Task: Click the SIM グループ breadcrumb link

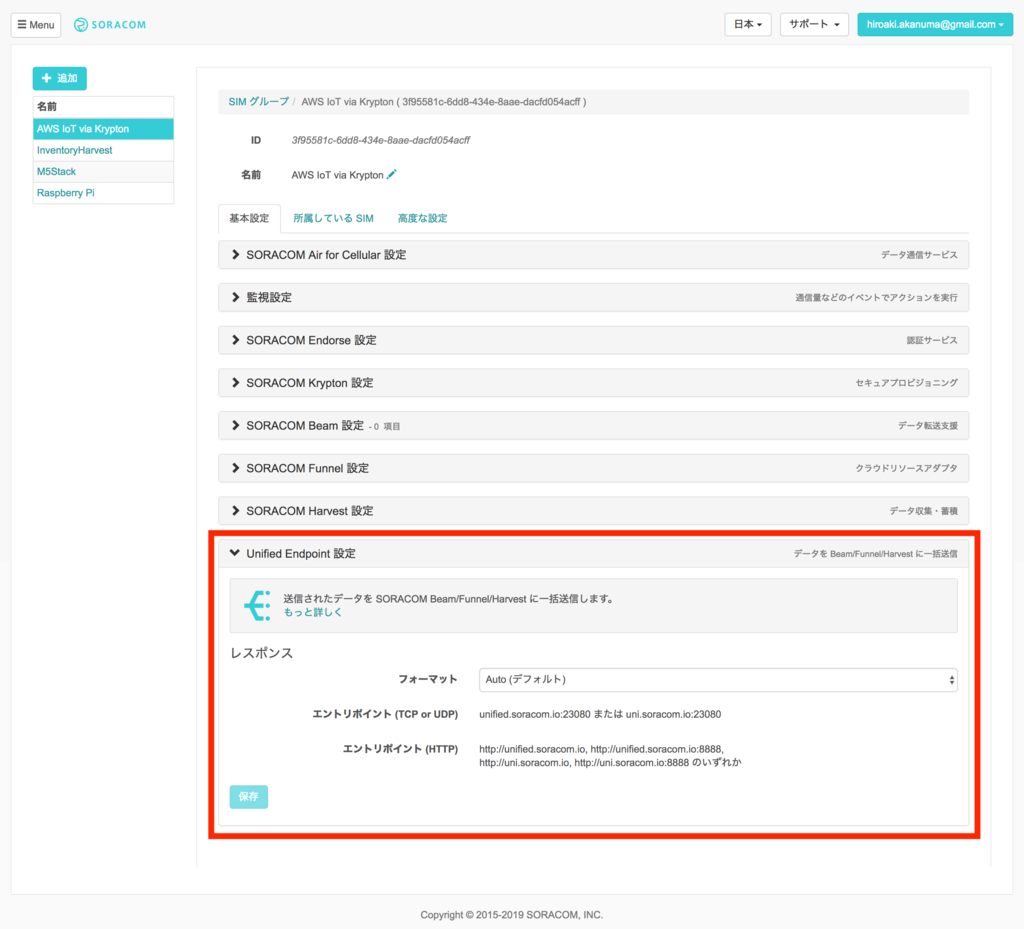Action: (x=259, y=102)
